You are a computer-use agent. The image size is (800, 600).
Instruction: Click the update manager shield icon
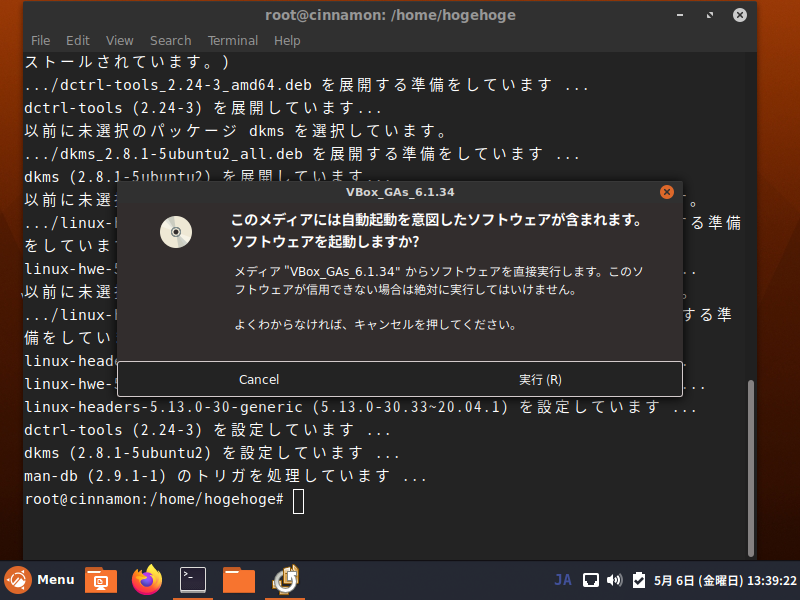click(638, 580)
